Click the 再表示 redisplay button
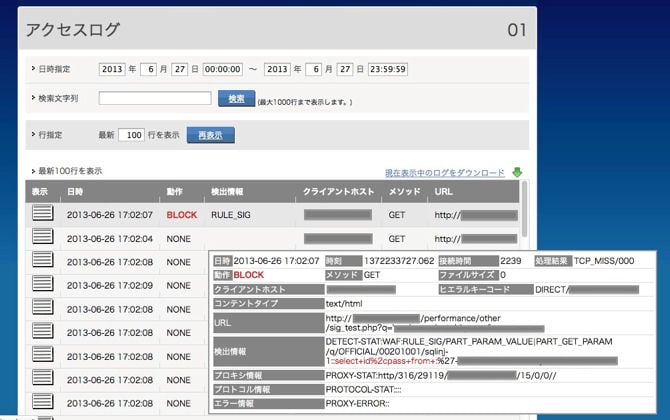The width and height of the screenshot is (670, 420). pyautogui.click(x=211, y=135)
